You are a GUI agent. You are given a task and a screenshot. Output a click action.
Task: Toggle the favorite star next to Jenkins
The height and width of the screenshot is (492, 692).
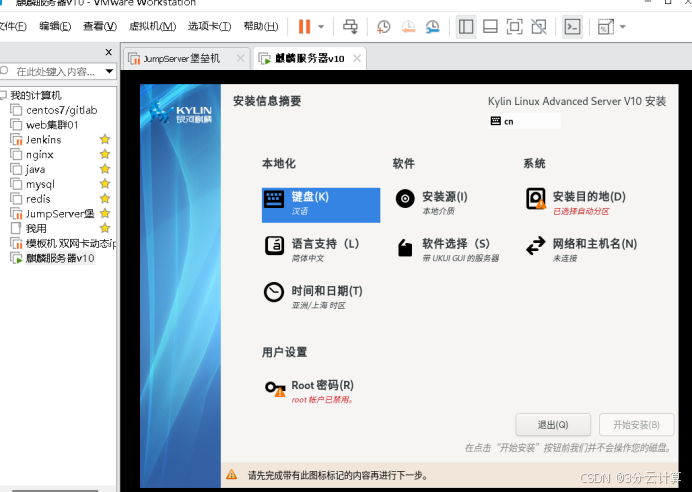(x=105, y=140)
